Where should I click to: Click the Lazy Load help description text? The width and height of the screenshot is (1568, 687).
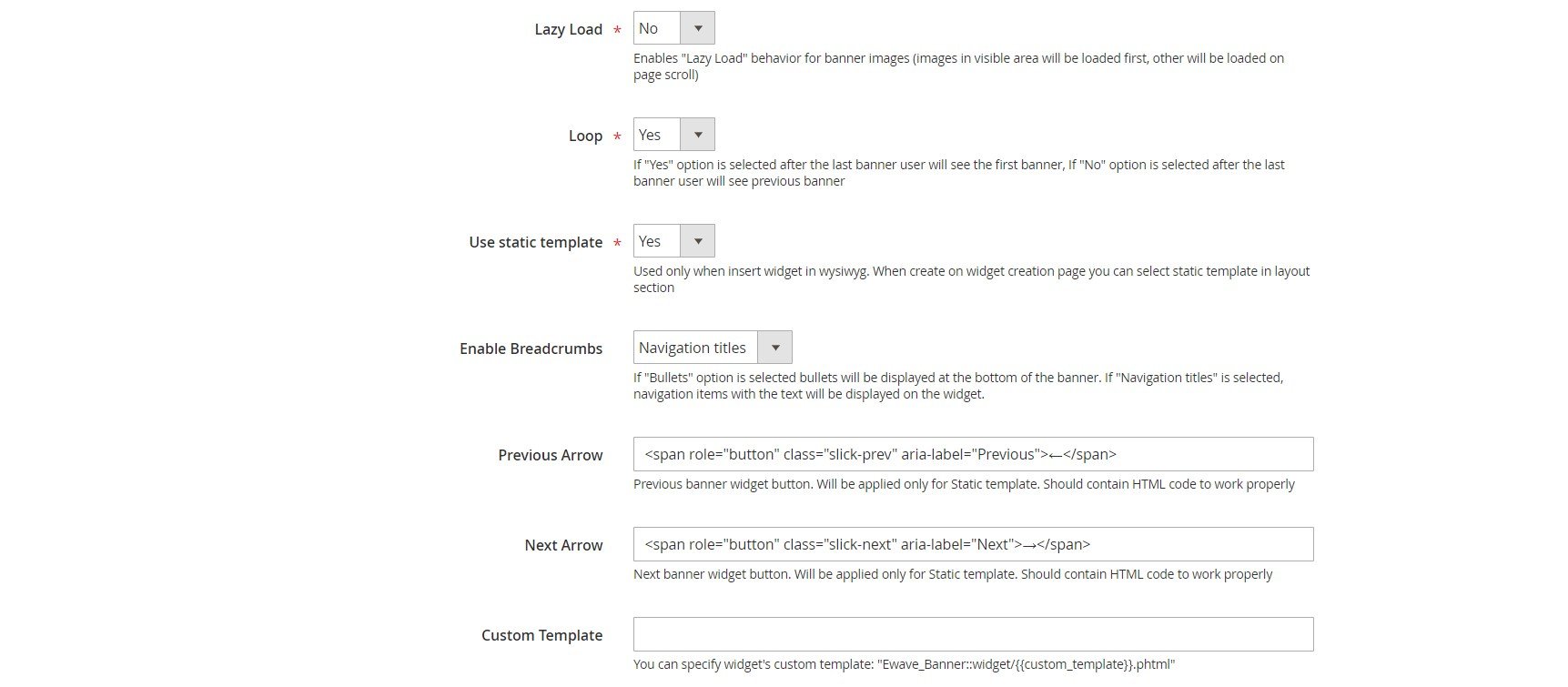click(958, 66)
